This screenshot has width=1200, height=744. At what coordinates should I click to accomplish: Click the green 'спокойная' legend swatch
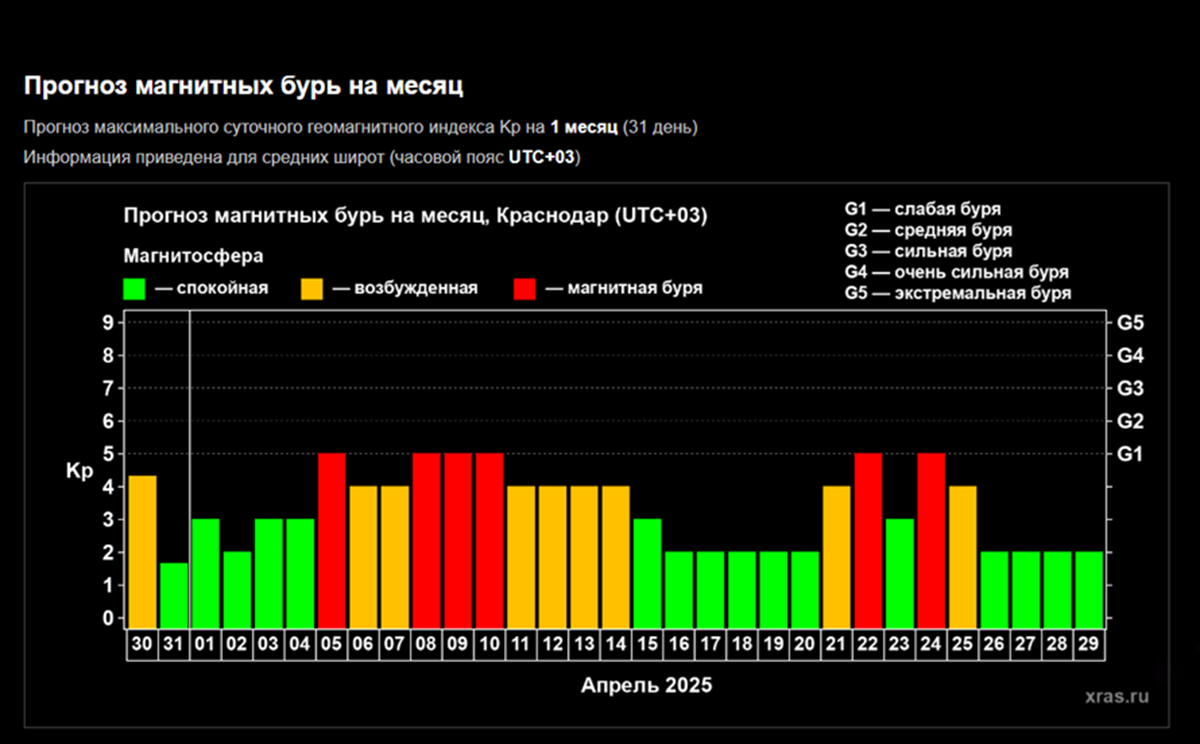[x=134, y=289]
